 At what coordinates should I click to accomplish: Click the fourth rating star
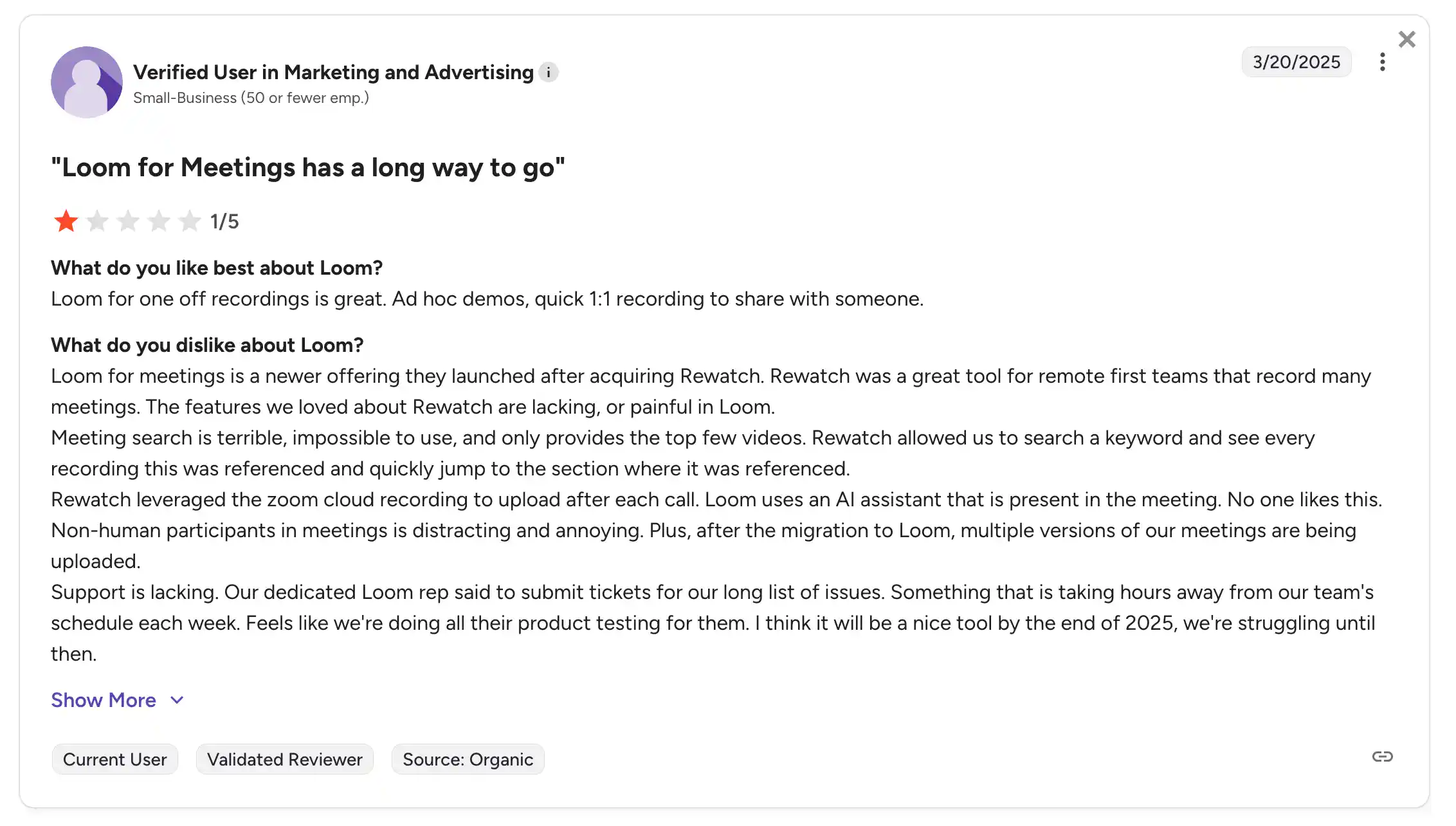158,221
